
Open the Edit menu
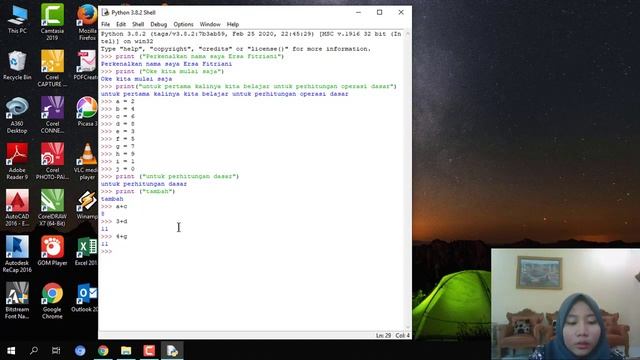(x=121, y=24)
